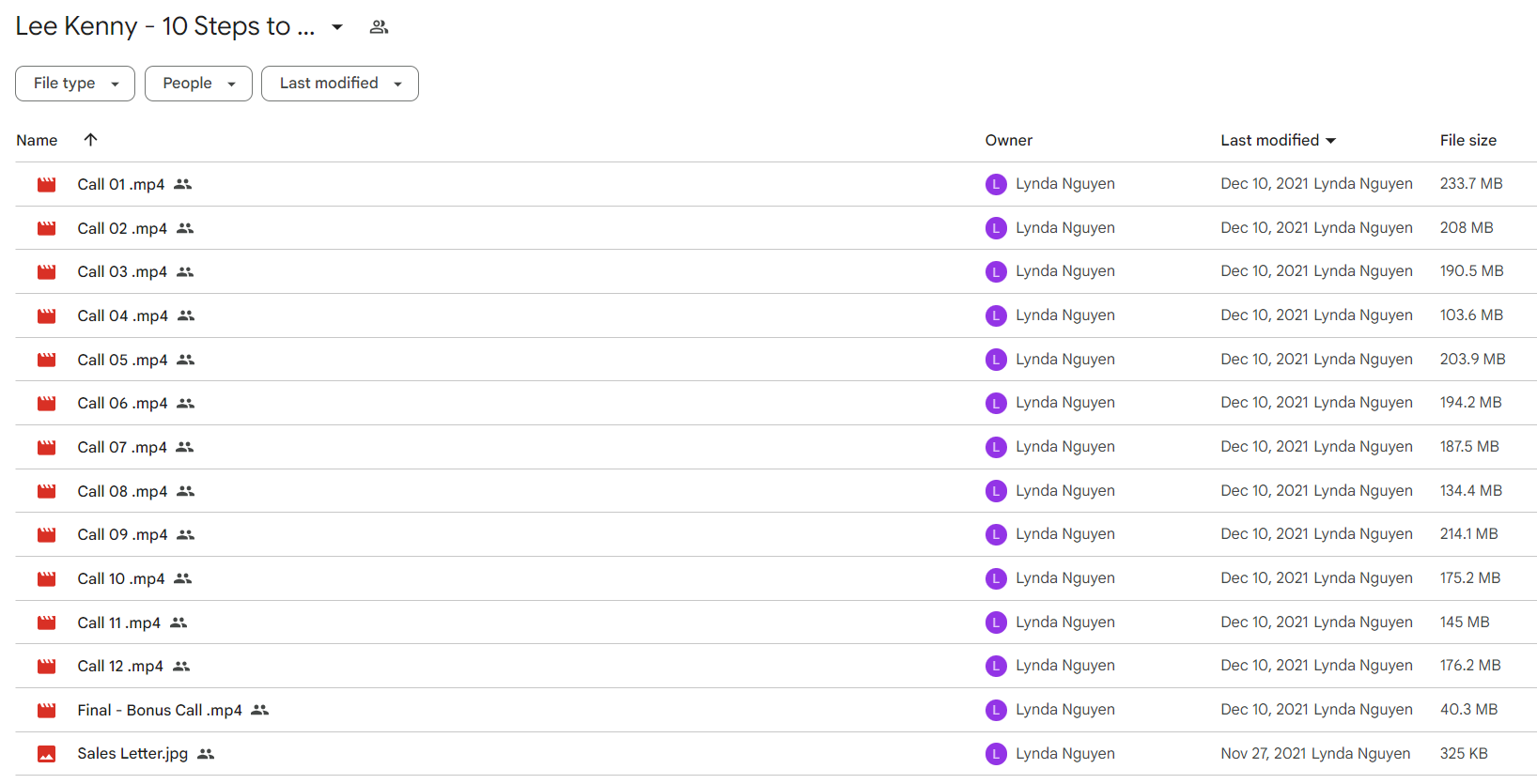Select the file Call 11 .mp4
This screenshot has height=784, width=1537.
119,623
